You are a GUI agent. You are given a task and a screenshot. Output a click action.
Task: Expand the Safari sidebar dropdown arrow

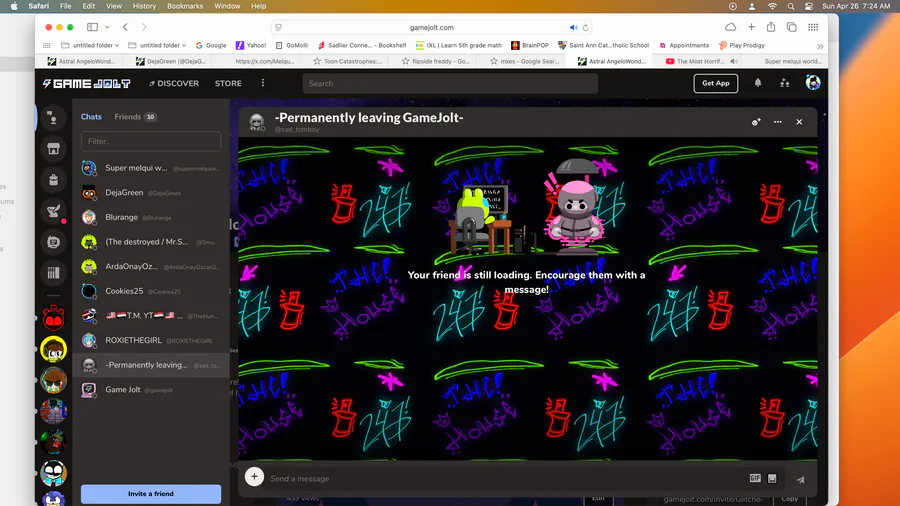(107, 27)
